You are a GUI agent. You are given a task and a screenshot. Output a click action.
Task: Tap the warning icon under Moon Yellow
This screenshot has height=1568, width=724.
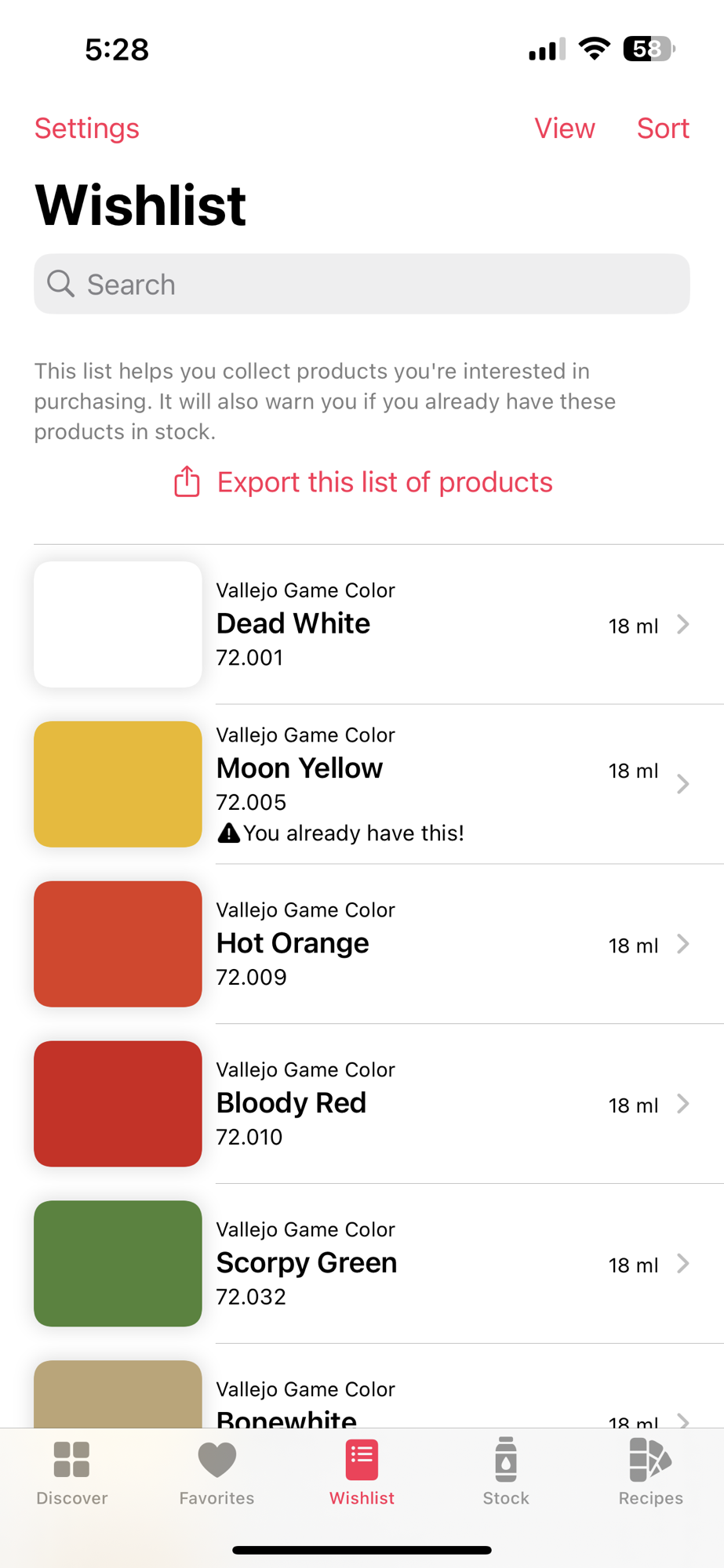[228, 833]
